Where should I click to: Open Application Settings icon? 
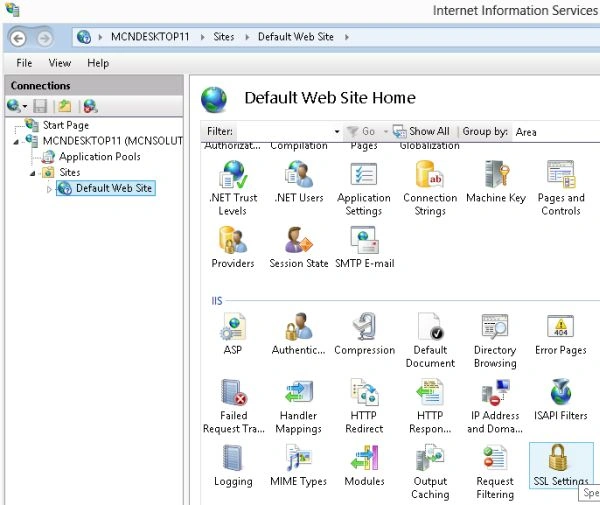364,187
